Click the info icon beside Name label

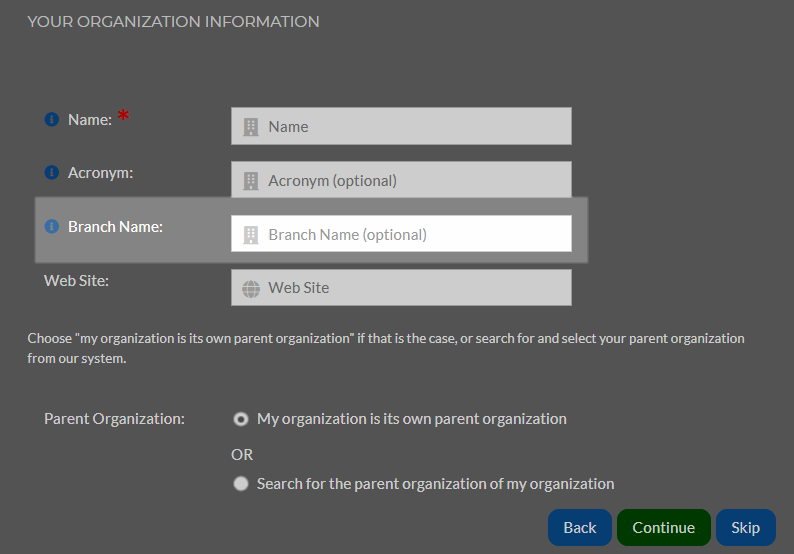click(52, 120)
